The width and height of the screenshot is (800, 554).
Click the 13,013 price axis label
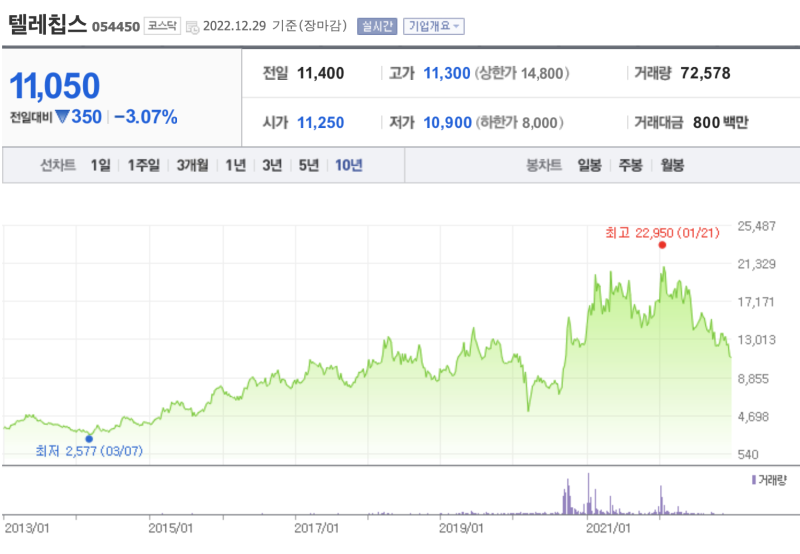click(757, 340)
